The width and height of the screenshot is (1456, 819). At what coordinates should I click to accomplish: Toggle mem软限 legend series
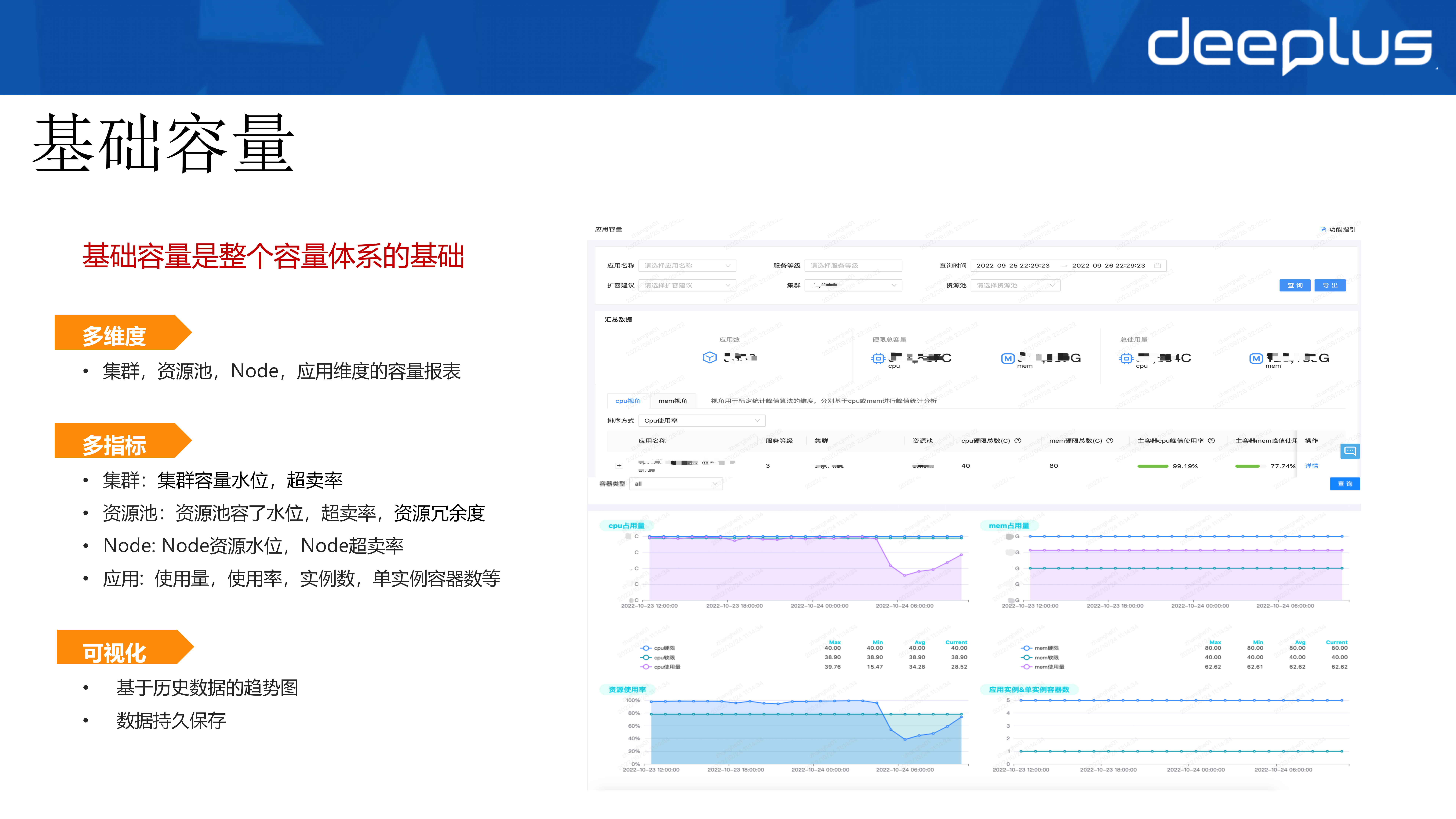1040,658
